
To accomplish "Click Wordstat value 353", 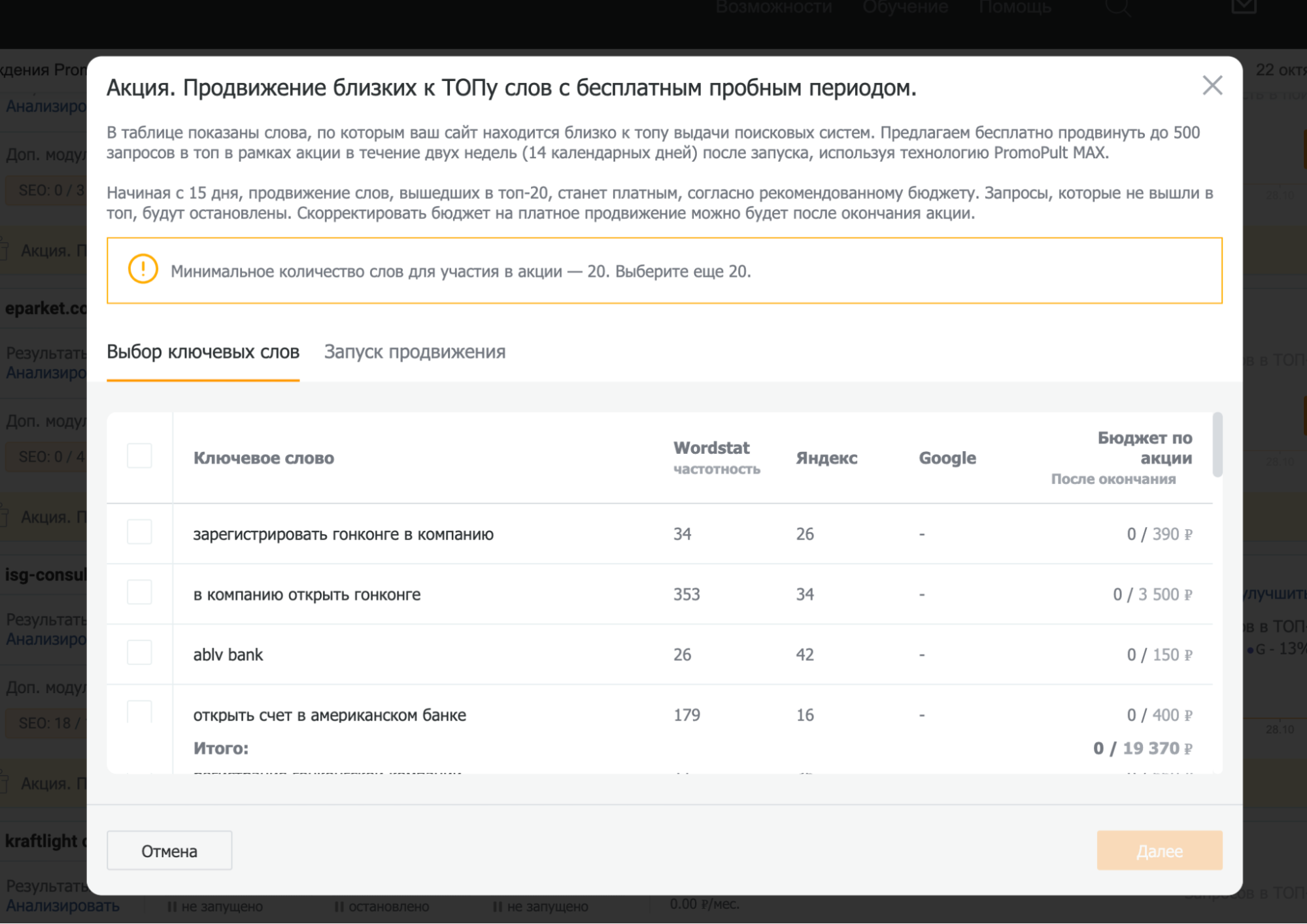I will [x=687, y=594].
